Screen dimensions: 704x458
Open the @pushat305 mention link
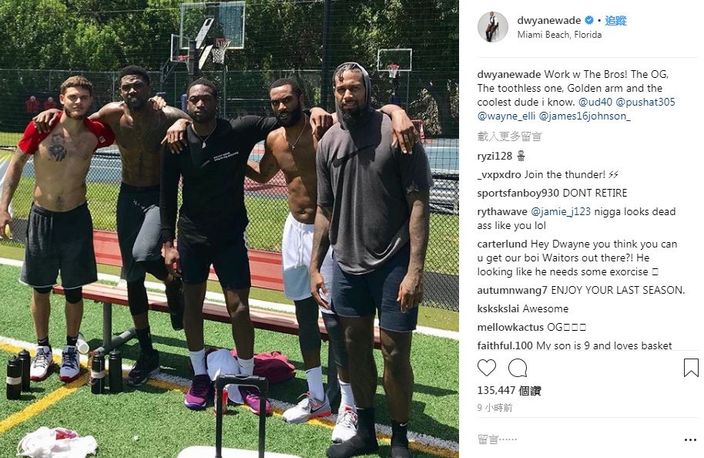point(645,102)
